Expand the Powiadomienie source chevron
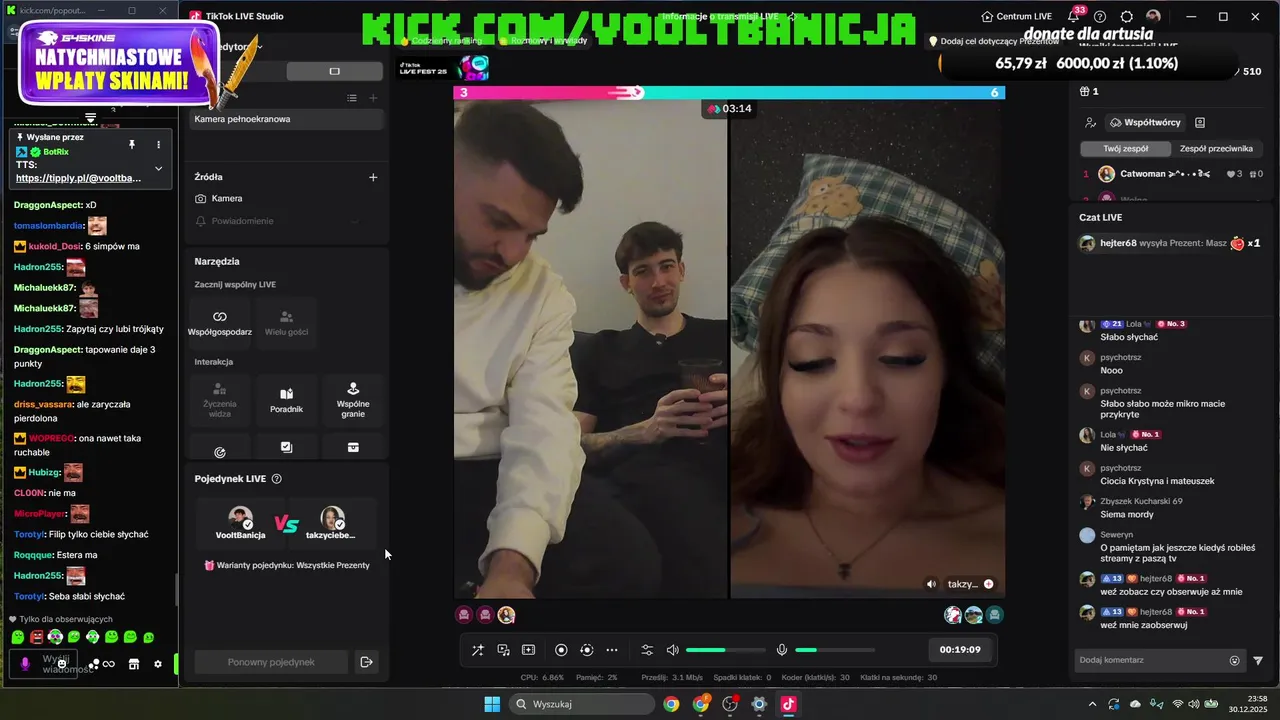 354,221
